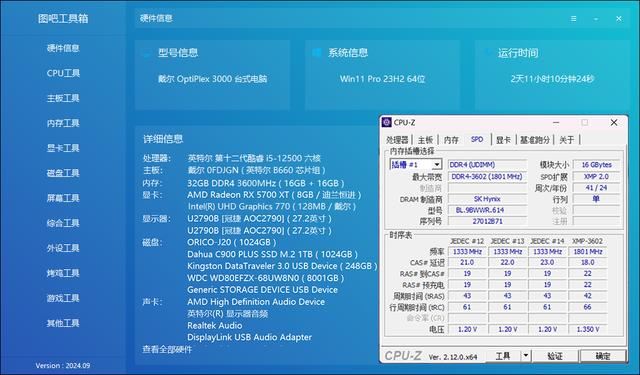Viewport: 640px width, 375px height.
Task: Click the 41 / 24 week/year value
Action: pyautogui.click(x=596, y=188)
